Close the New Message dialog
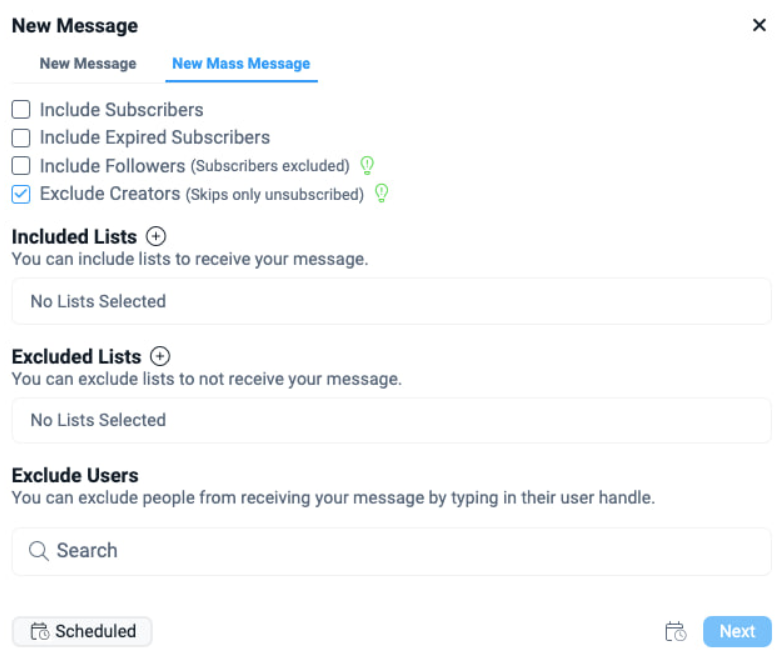 (759, 26)
